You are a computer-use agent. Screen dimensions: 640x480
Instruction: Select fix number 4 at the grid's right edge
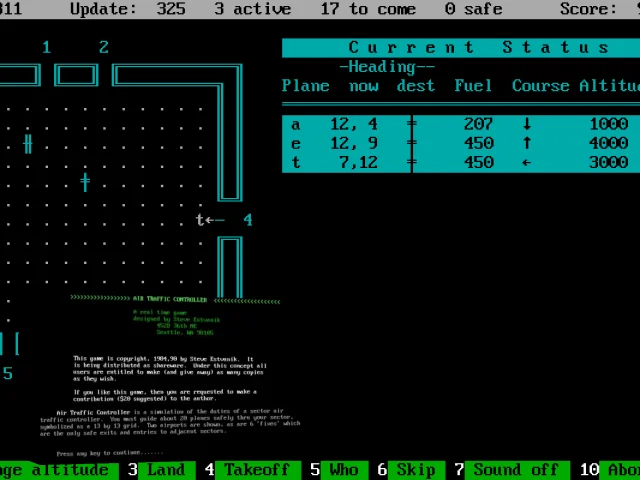248,220
